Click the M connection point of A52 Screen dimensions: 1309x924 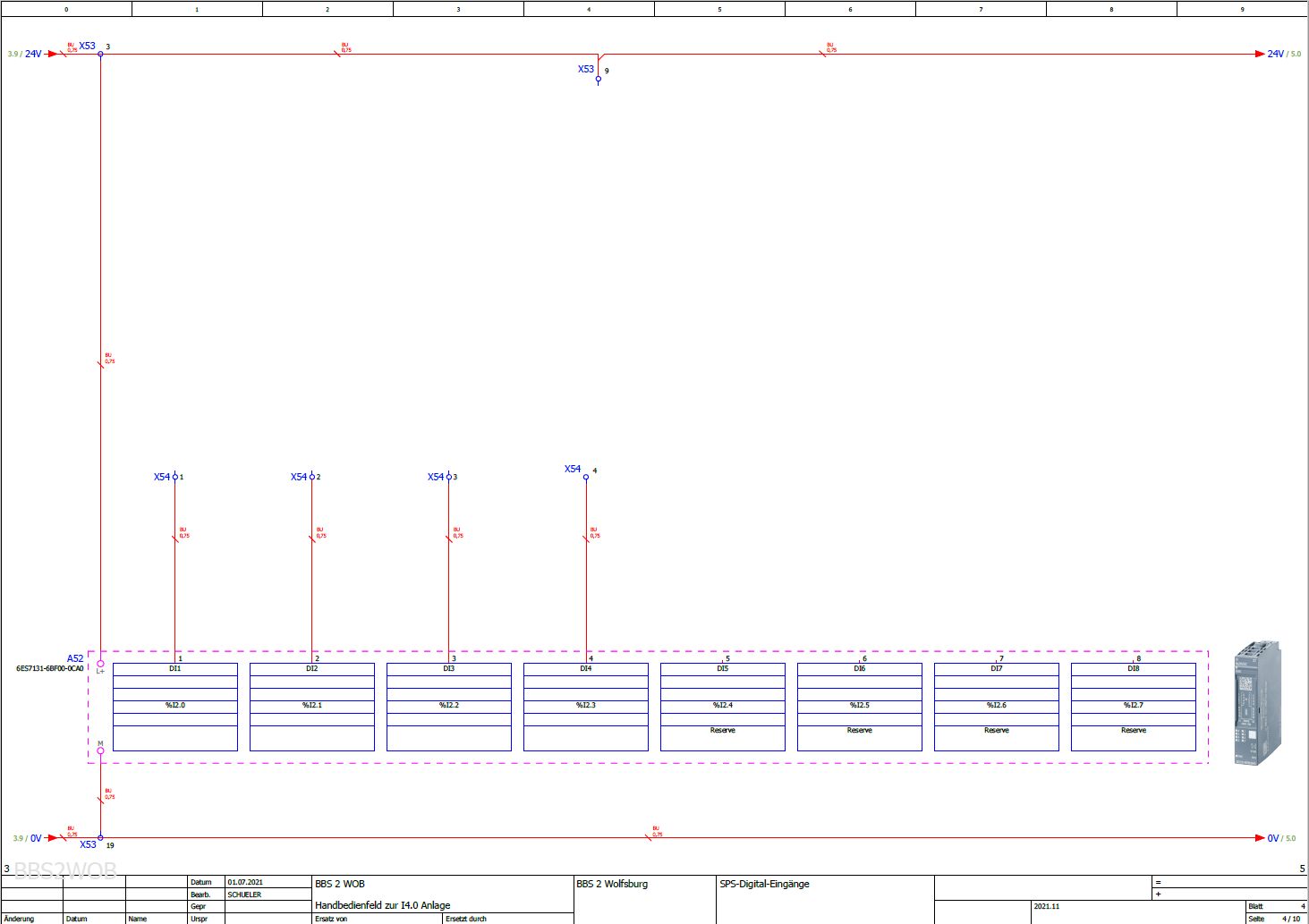100,750
